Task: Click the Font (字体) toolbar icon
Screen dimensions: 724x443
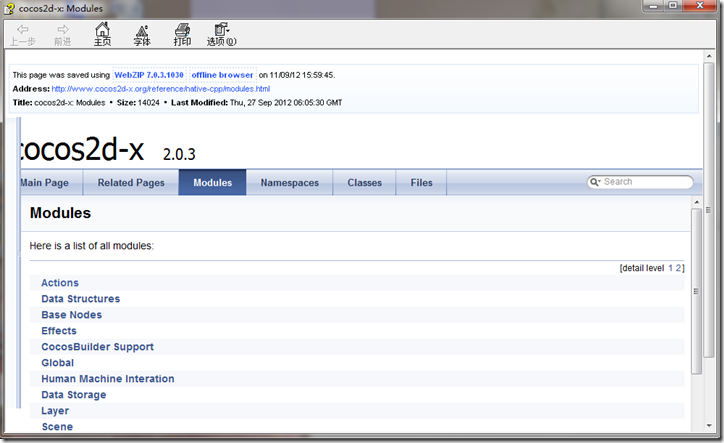Action: click(142, 34)
